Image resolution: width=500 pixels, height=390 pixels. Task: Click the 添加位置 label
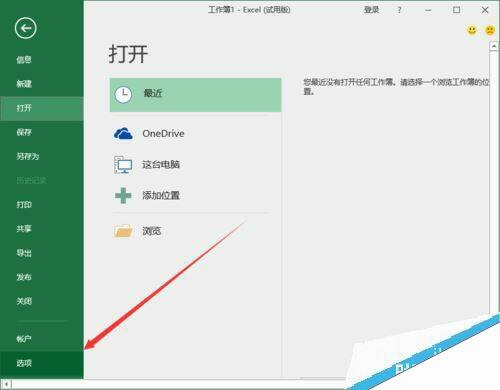(x=161, y=195)
